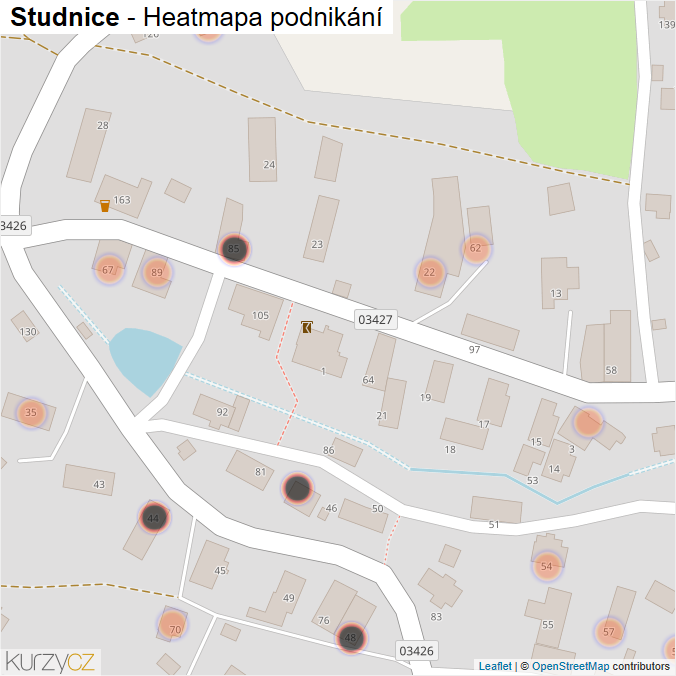
Task: Click building number 14
Action: (x=554, y=469)
